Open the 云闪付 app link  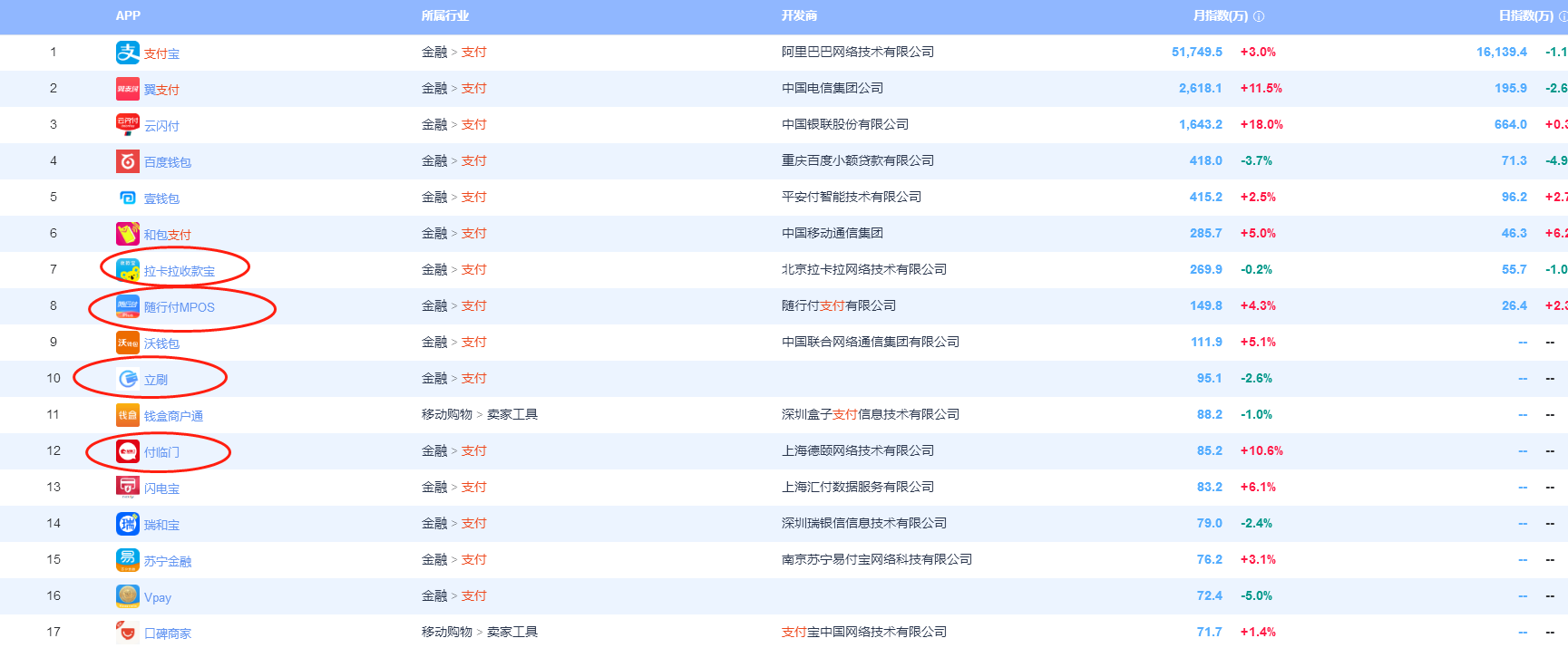[161, 126]
